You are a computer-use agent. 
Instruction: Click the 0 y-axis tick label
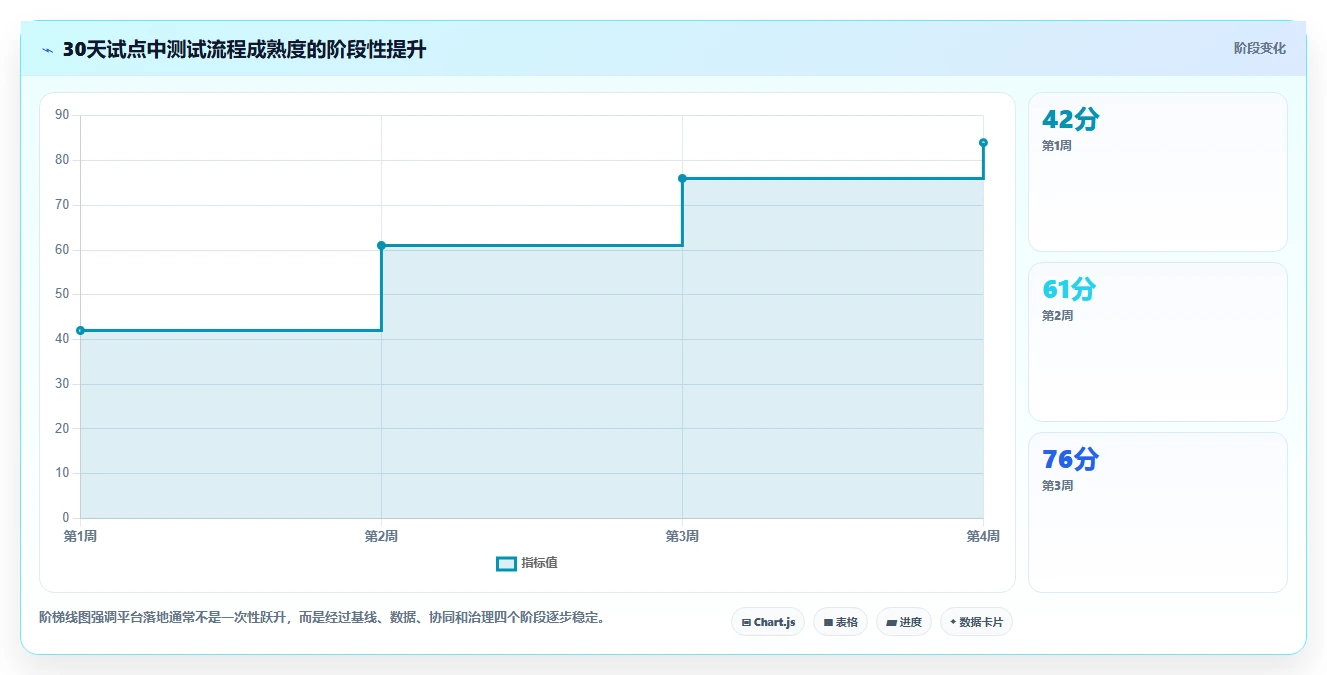point(66,518)
